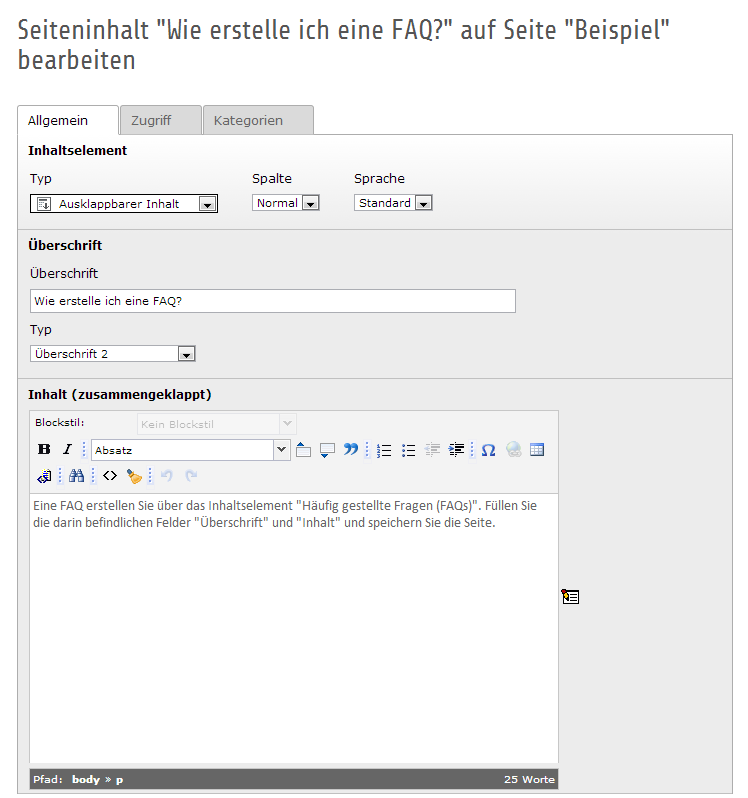The image size is (748, 798).
Task: Click into the Überschrift text field
Action: click(x=272, y=301)
